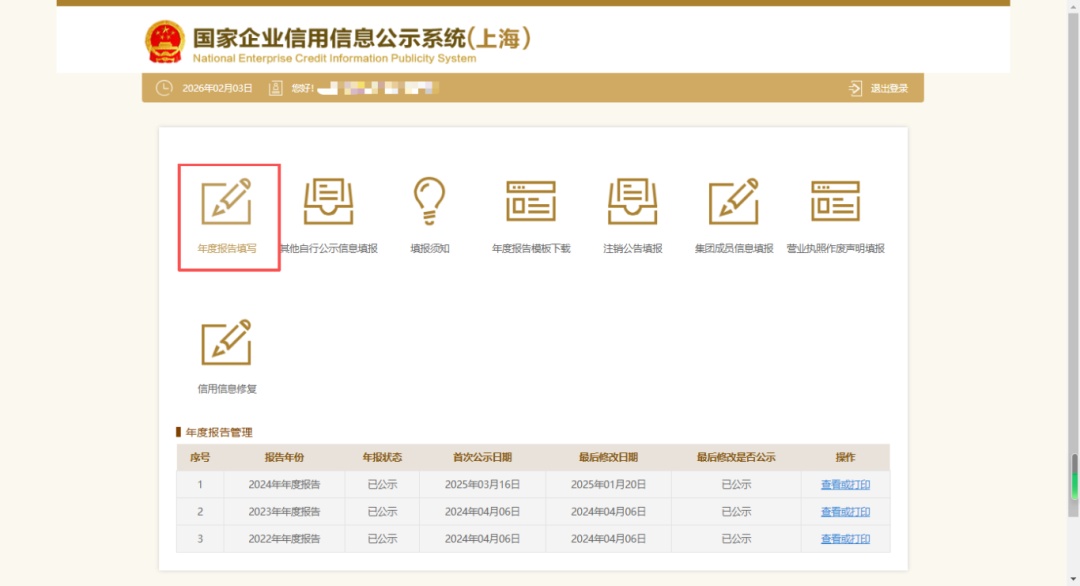1080x586 pixels.
Task: Click the 报告年份 column header
Action: point(284,457)
